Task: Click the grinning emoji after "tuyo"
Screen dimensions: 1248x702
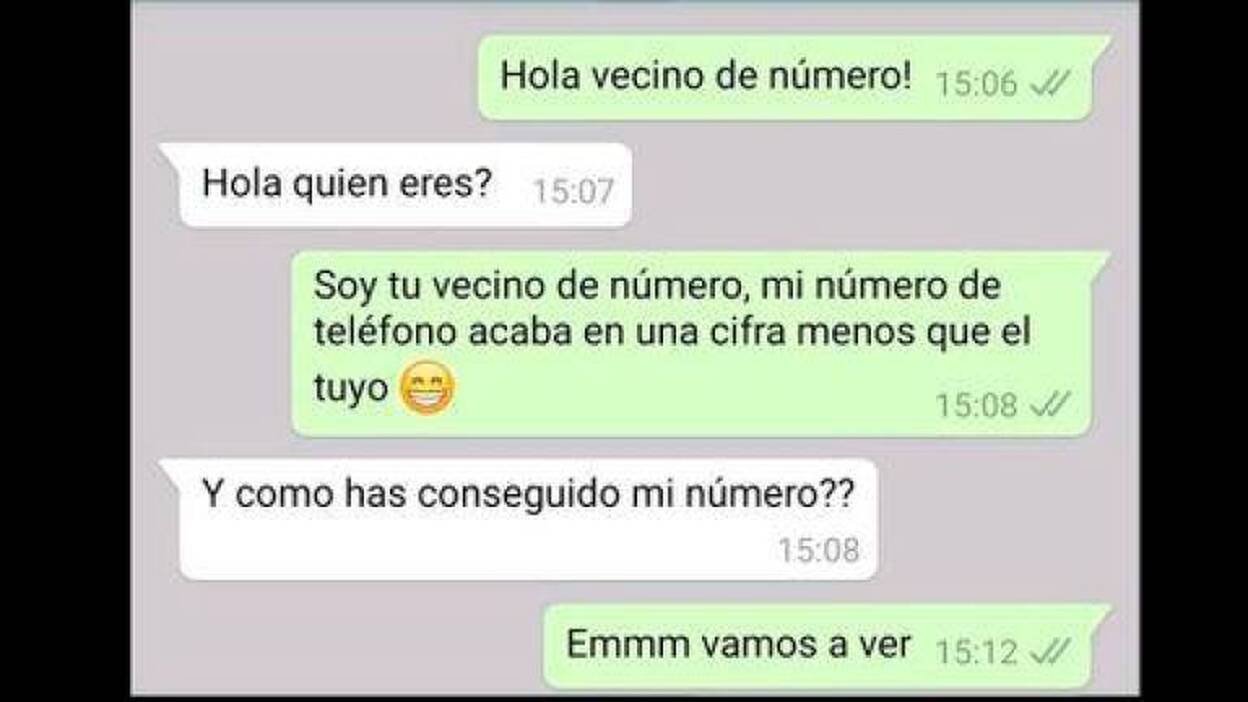Action: point(428,389)
